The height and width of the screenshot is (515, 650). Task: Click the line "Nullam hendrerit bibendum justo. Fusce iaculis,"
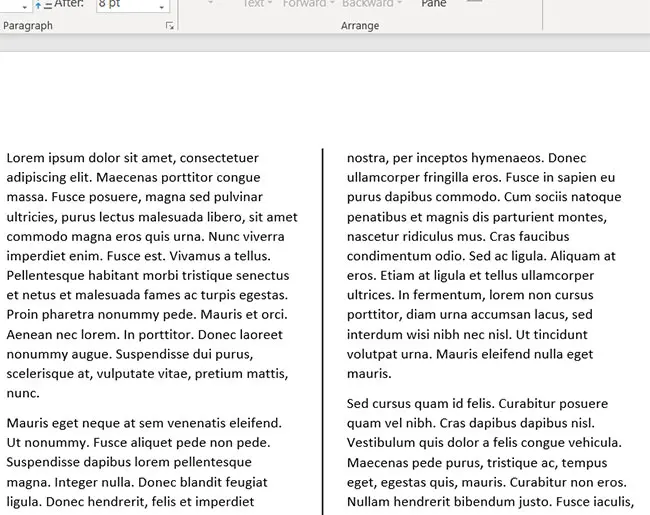pyautogui.click(x=490, y=502)
